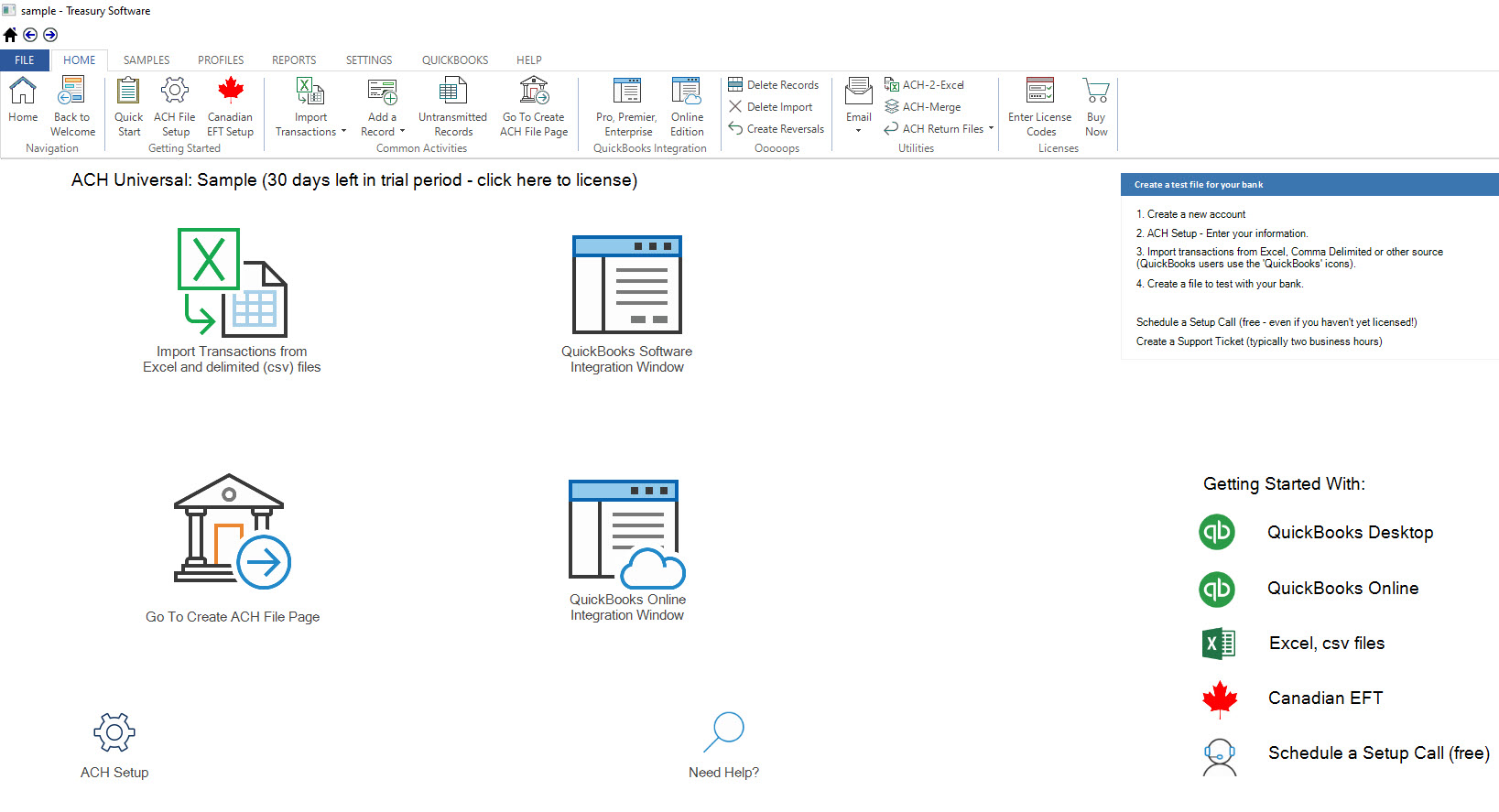1499x812 pixels.
Task: Click the Need Help magnifier icon
Action: (723, 732)
